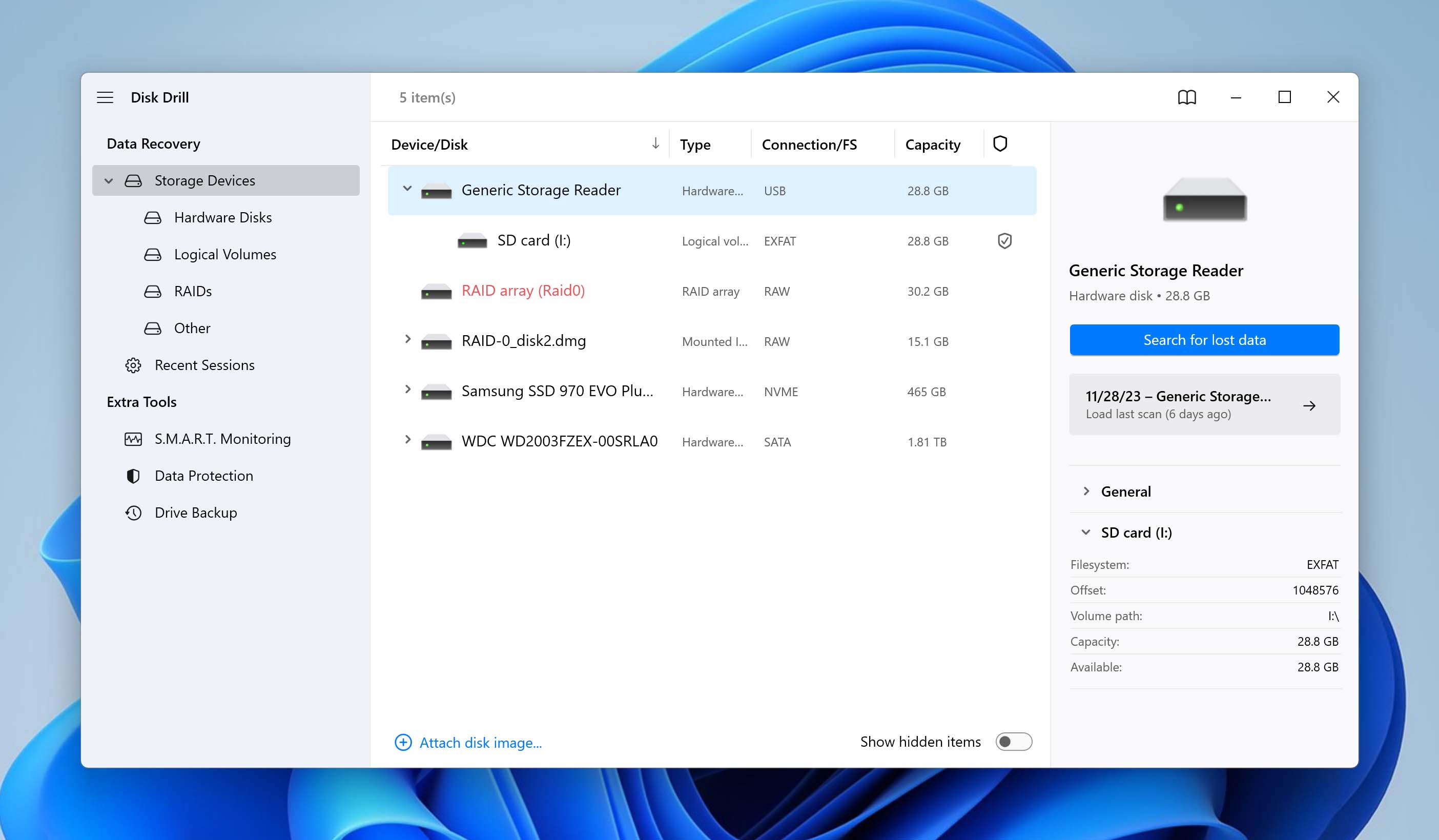Click the S.M.A.R.T. Monitoring icon

point(133,438)
